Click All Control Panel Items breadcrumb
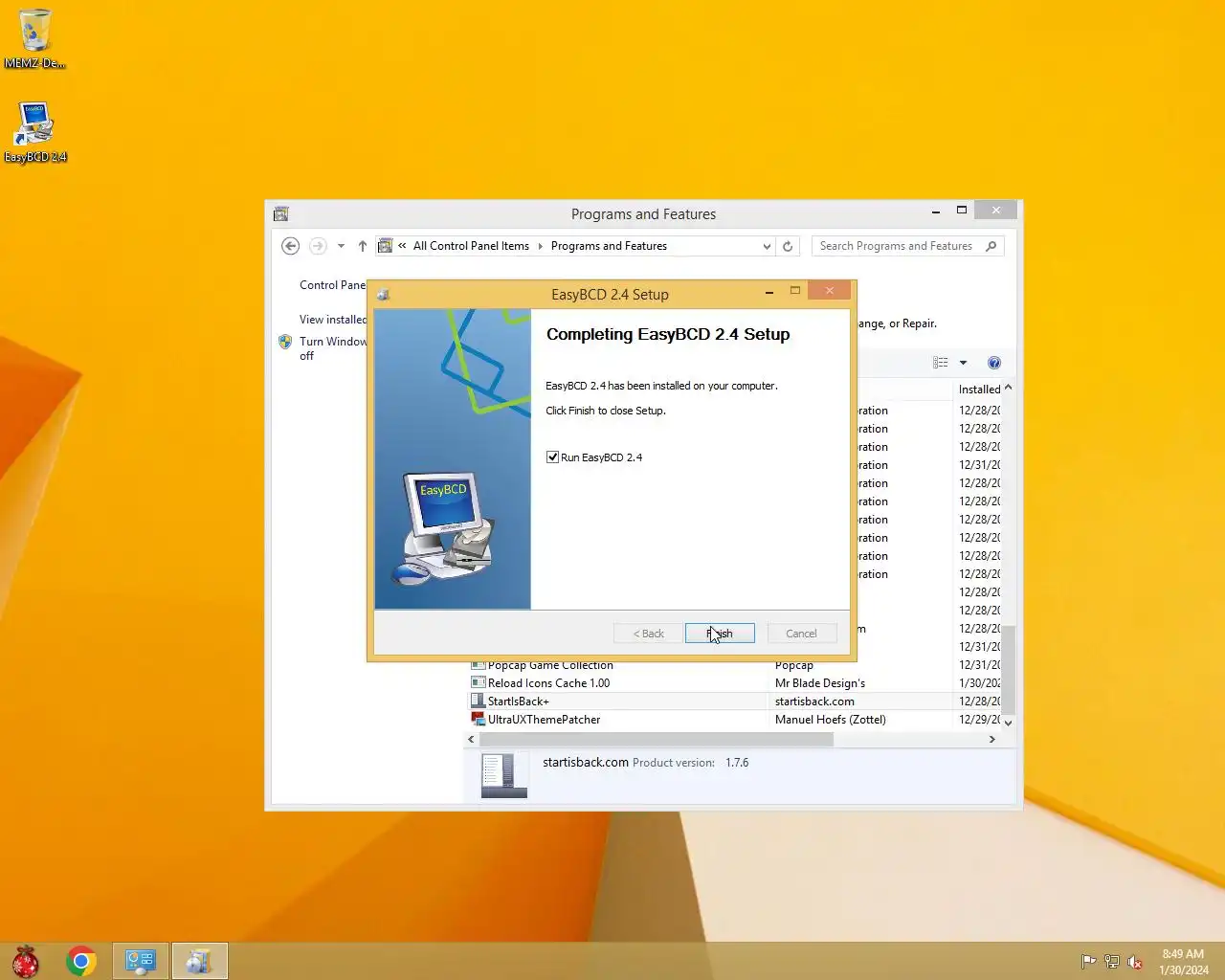The width and height of the screenshot is (1225, 980). [x=471, y=246]
